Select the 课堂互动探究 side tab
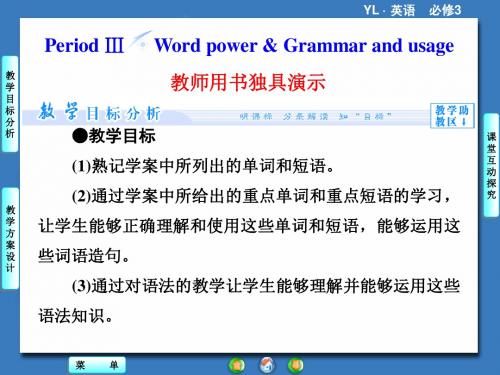 coord(491,165)
